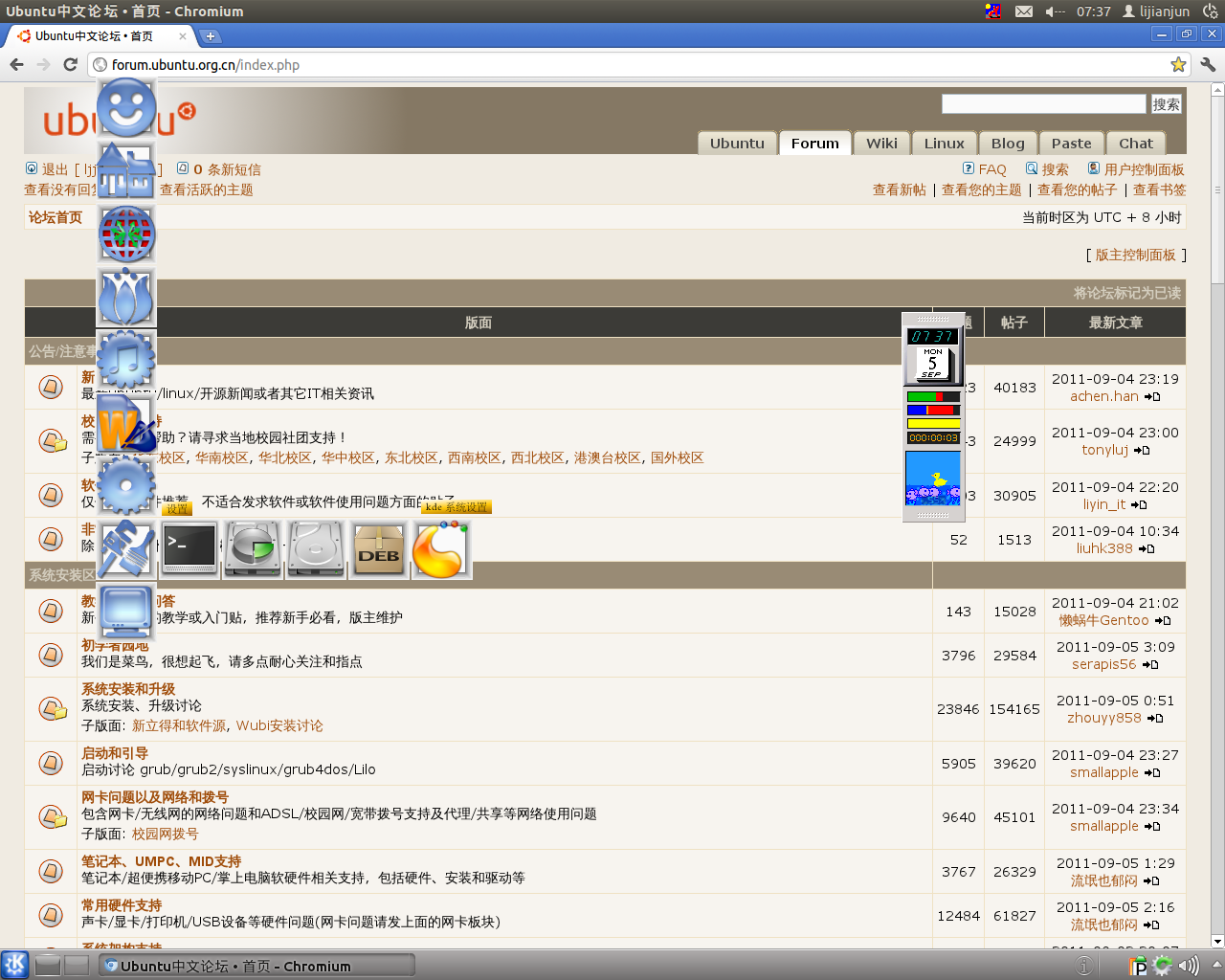Focus the forum search text field

click(x=1043, y=104)
